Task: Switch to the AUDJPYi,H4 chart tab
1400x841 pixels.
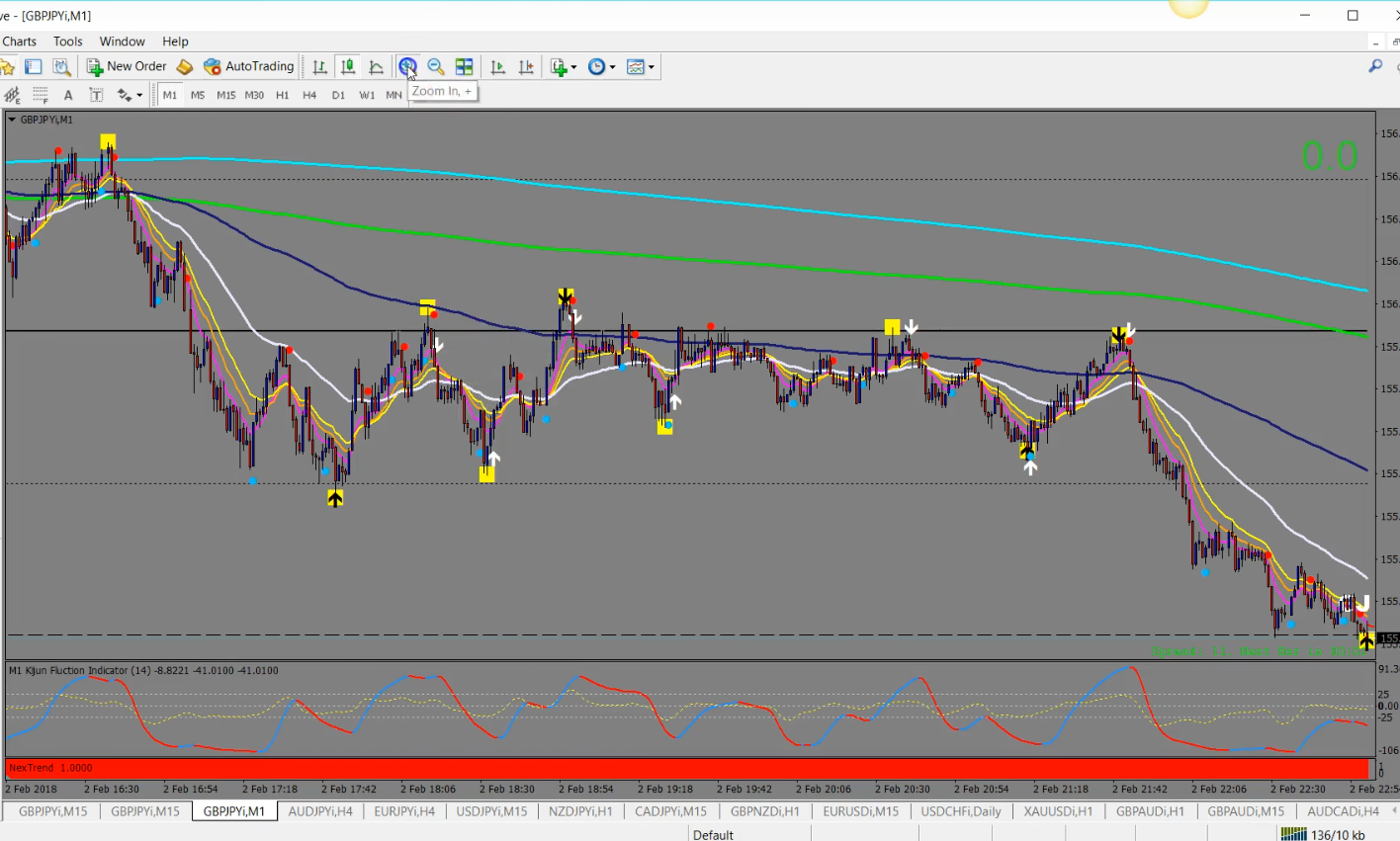Action: [320, 811]
